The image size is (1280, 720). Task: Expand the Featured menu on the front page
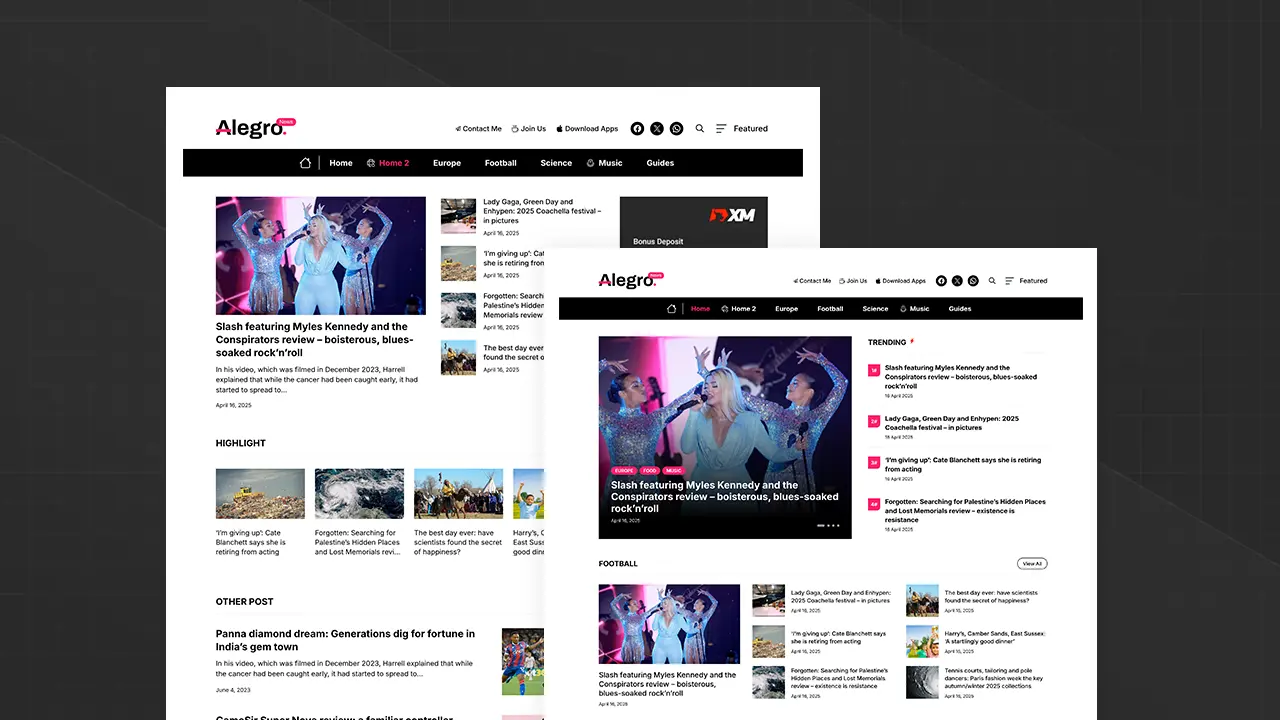(x=1026, y=281)
